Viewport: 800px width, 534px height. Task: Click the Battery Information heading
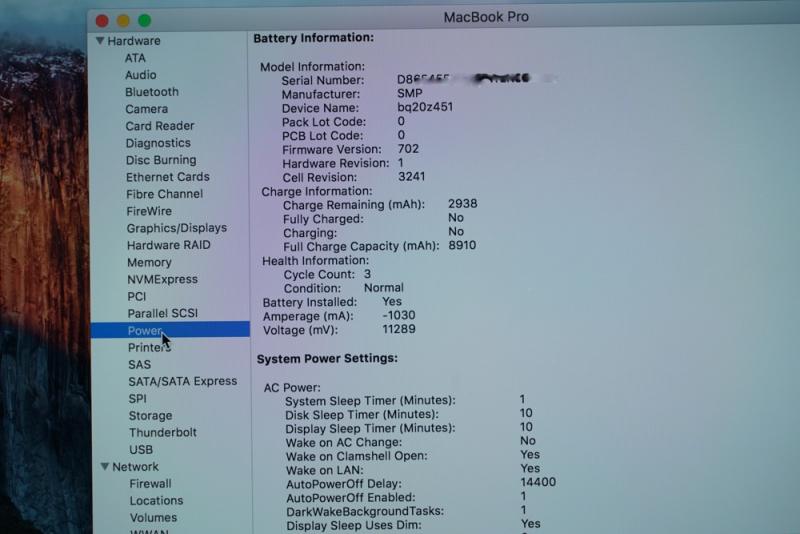314,38
